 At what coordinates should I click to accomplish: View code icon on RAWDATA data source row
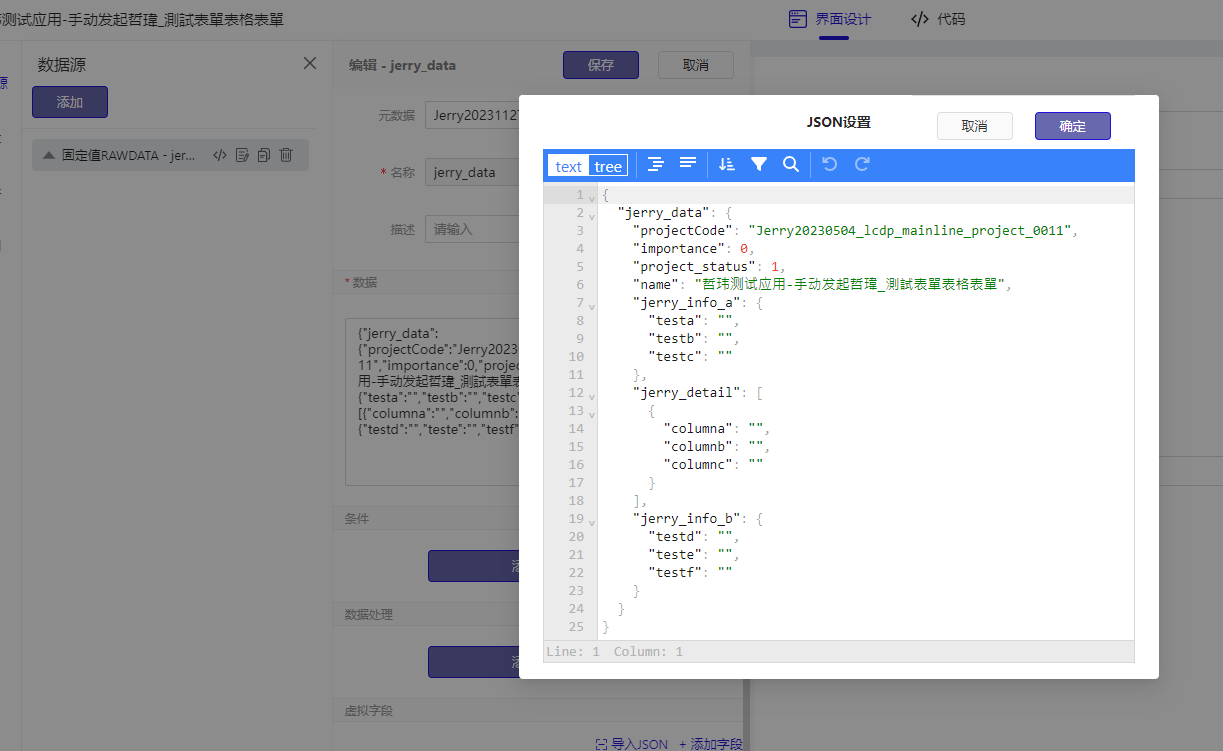[x=220, y=155]
